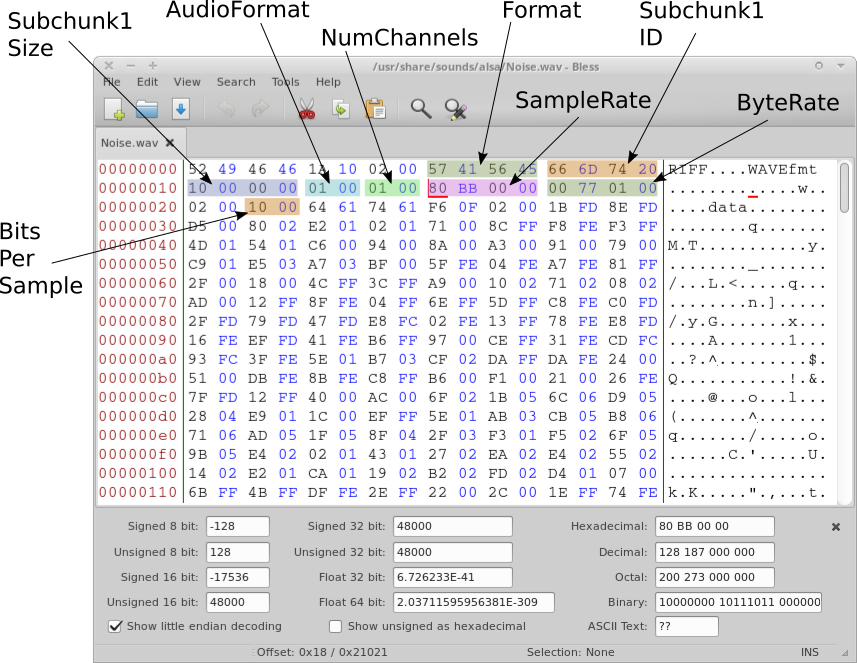Create a new document with the New icon
857x663 pixels.
pyautogui.click(x=112, y=110)
